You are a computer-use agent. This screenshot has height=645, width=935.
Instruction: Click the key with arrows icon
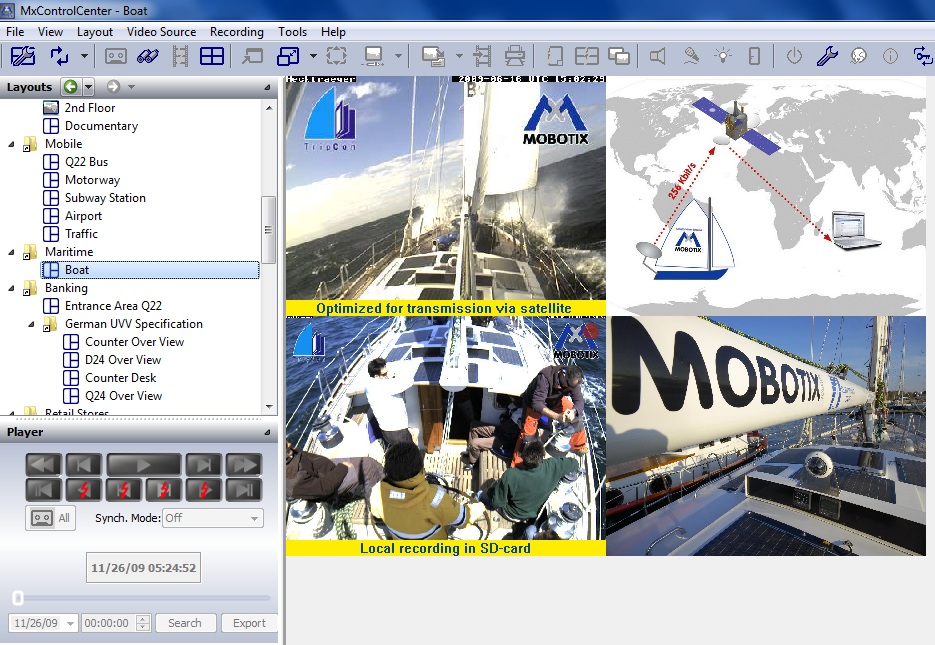point(923,56)
